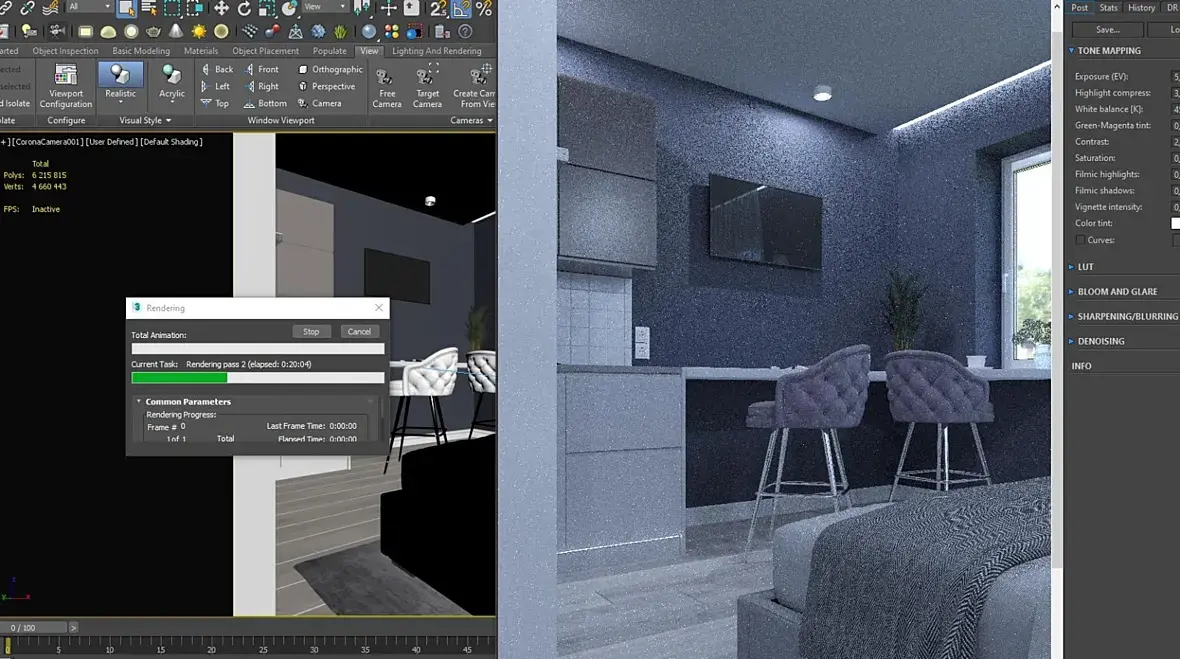Switch to the Object Inspection ribbon tab

pos(65,51)
